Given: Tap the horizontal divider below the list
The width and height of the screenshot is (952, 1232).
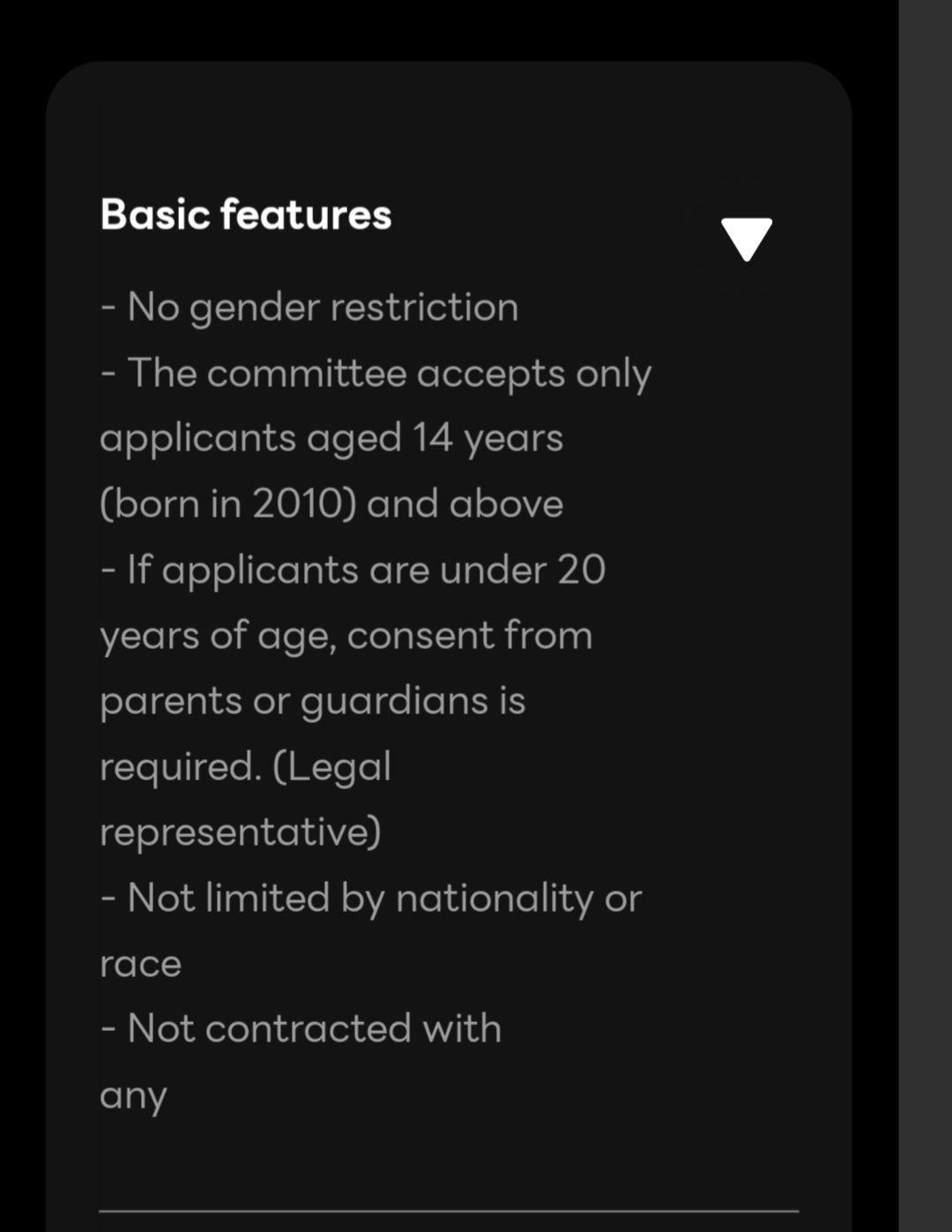Looking at the screenshot, I should [x=449, y=1211].
